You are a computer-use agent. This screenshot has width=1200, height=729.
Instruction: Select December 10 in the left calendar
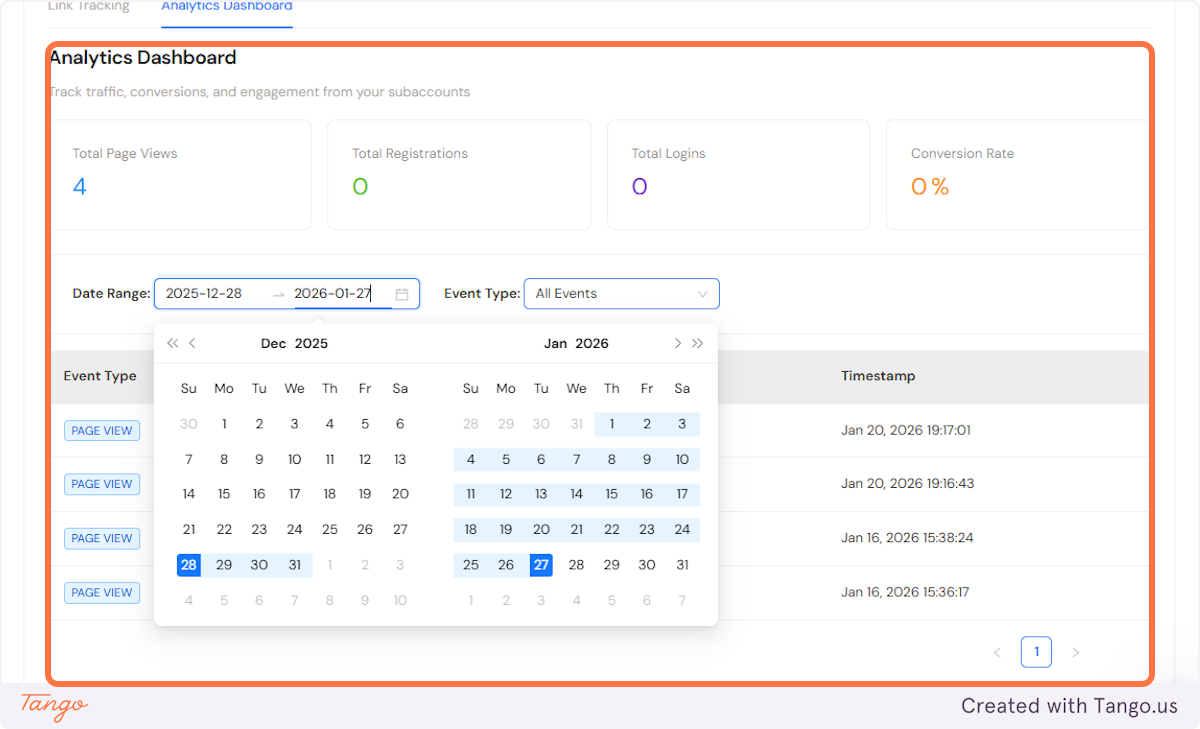coord(294,460)
